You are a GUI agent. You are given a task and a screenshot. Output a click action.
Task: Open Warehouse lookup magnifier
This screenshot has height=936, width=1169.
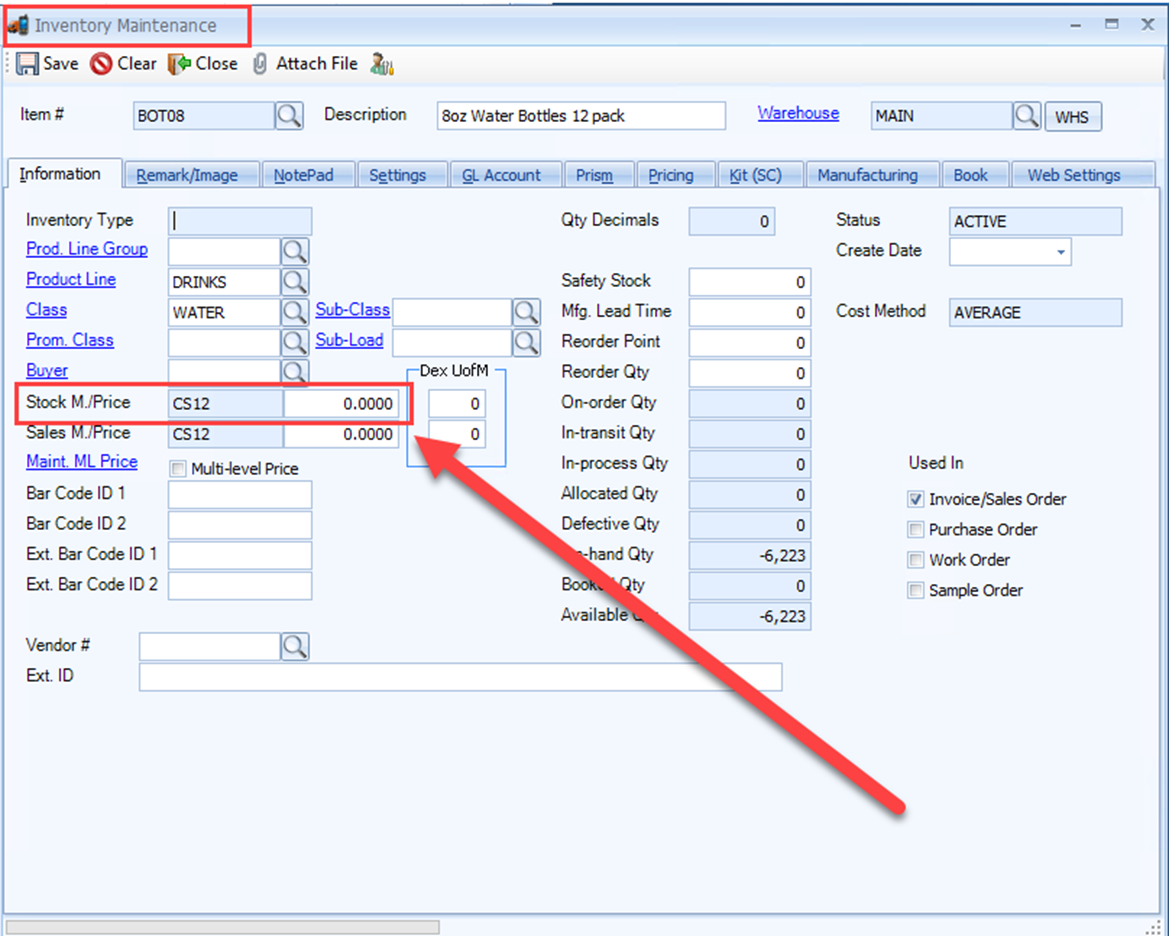tap(1027, 116)
